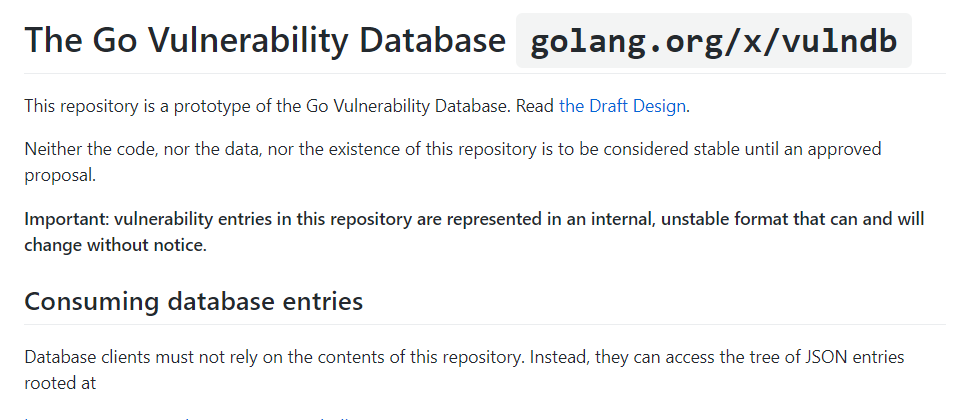
Task: Click the partially visible blue link at bottom
Action: 187,418
